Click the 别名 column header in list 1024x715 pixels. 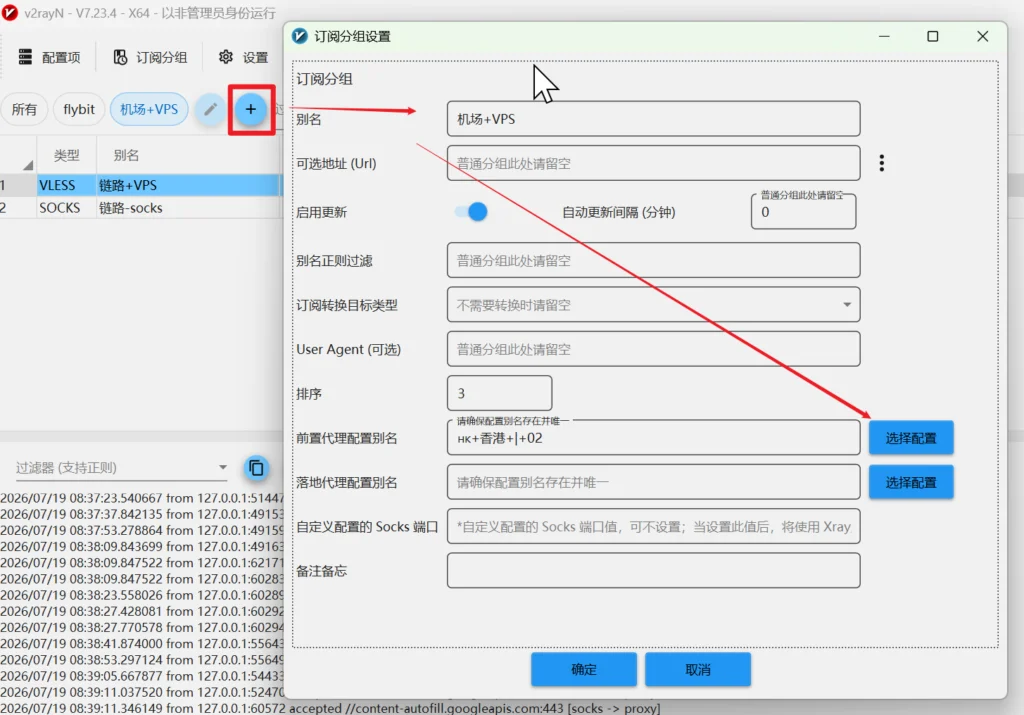[126, 155]
